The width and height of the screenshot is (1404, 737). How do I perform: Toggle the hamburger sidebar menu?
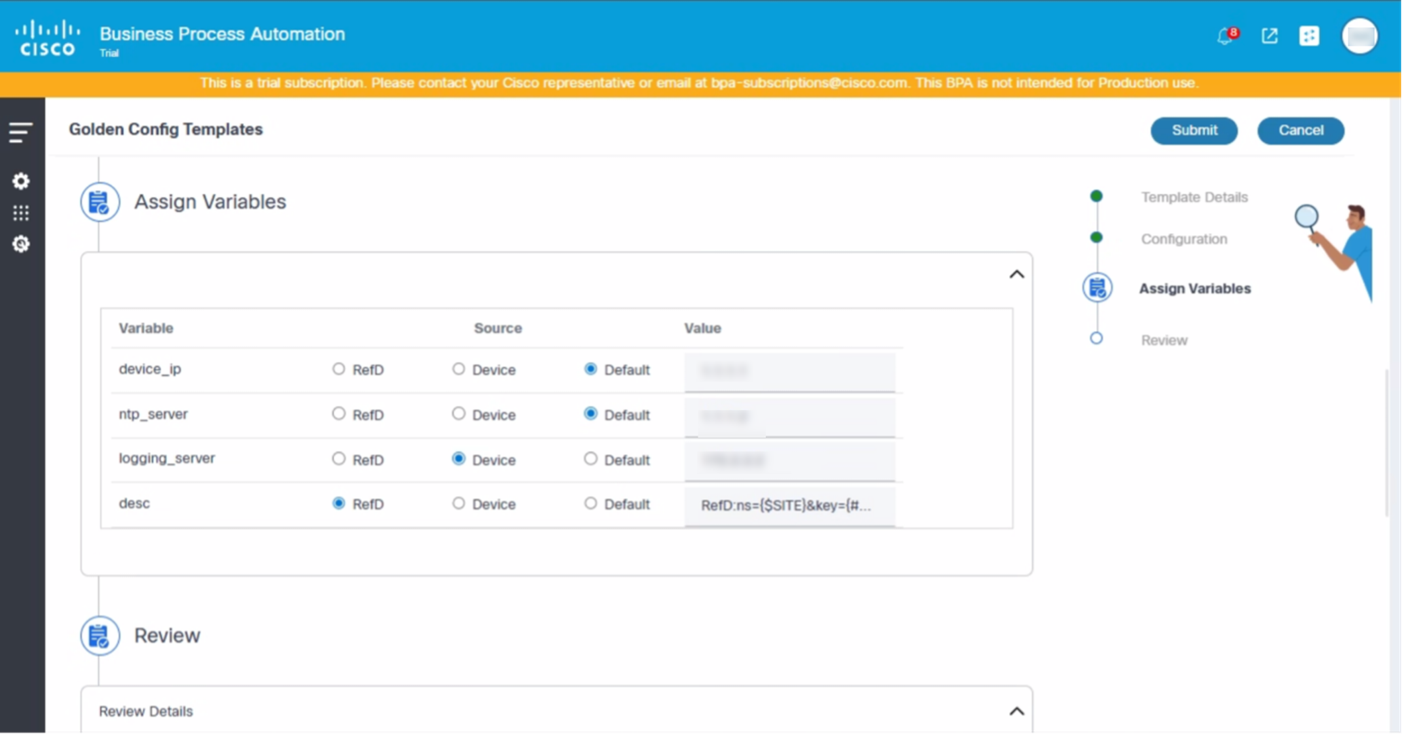[21, 132]
